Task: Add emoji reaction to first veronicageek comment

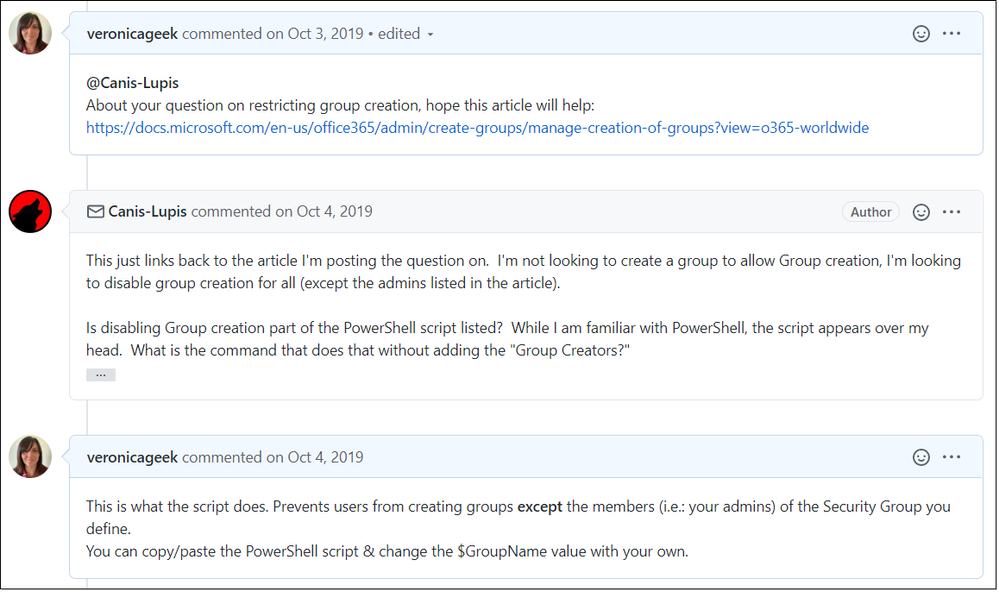Action: (x=921, y=34)
